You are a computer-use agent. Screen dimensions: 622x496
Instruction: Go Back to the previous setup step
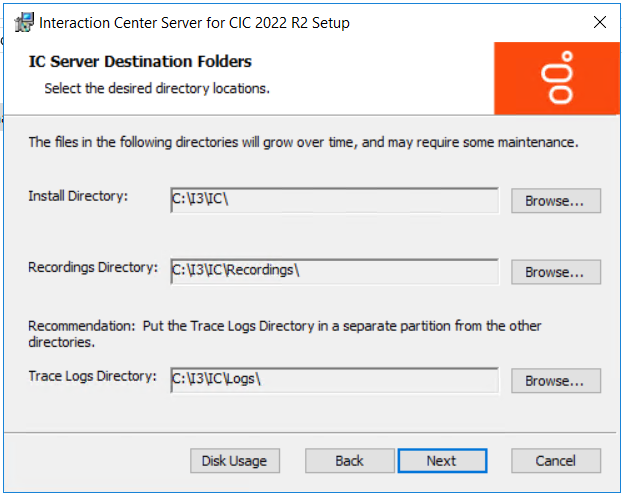click(x=349, y=461)
